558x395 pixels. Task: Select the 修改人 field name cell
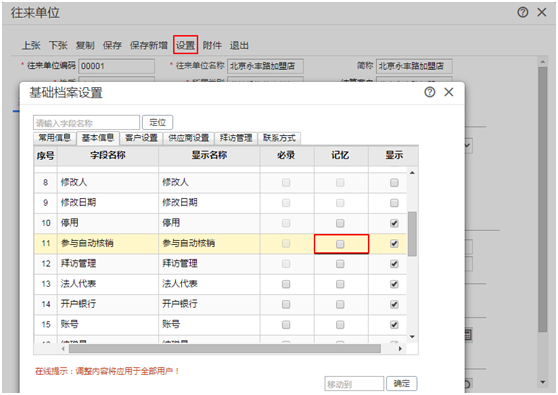coord(108,183)
